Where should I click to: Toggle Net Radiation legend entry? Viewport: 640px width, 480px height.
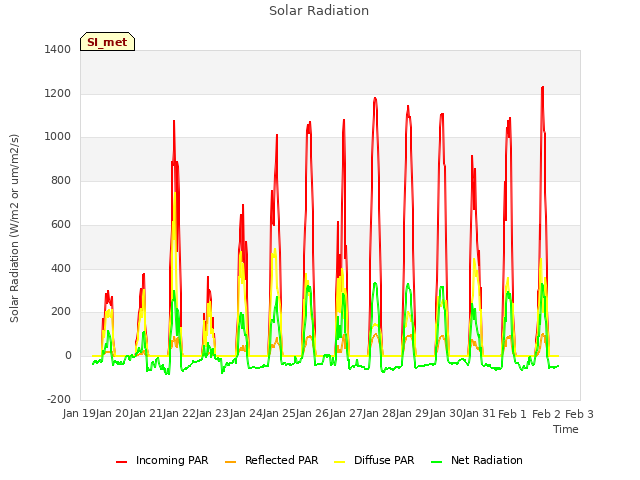[x=477, y=460]
